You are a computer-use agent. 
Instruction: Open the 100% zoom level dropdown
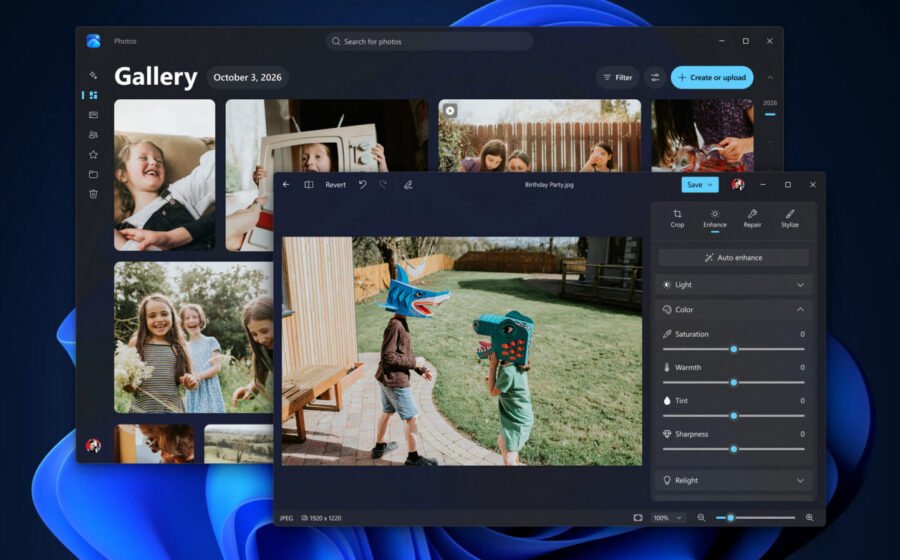tap(668, 518)
